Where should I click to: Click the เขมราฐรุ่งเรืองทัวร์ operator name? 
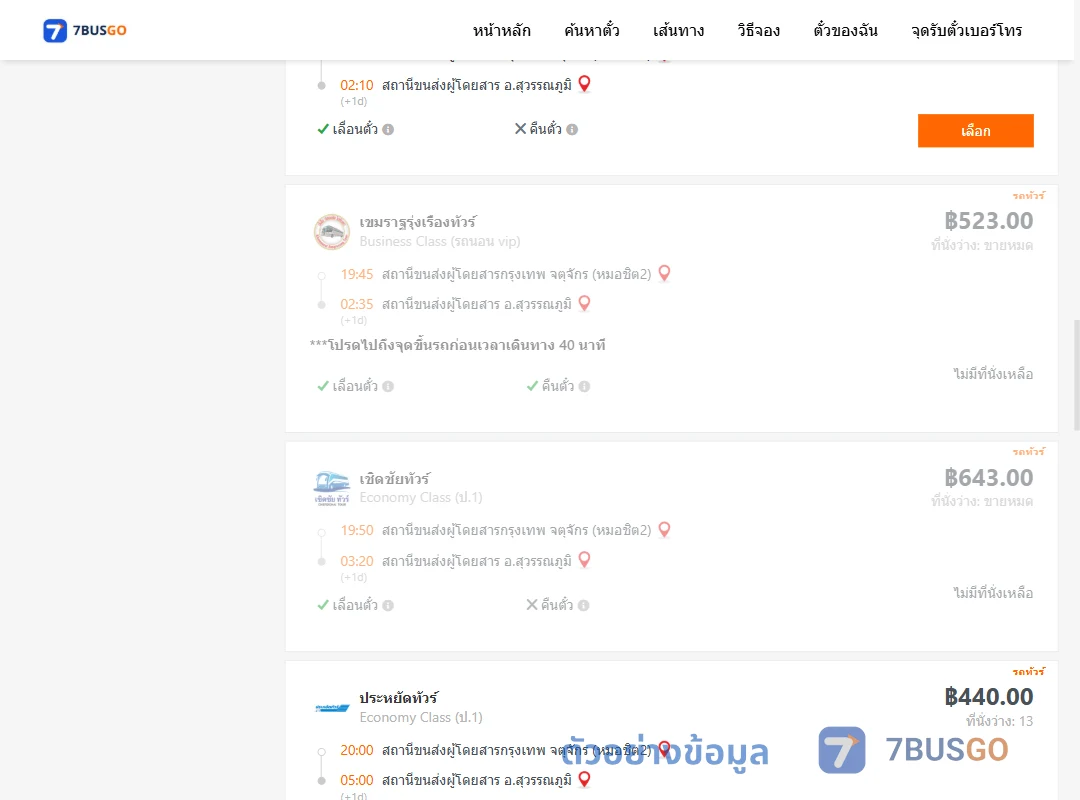pos(418,222)
